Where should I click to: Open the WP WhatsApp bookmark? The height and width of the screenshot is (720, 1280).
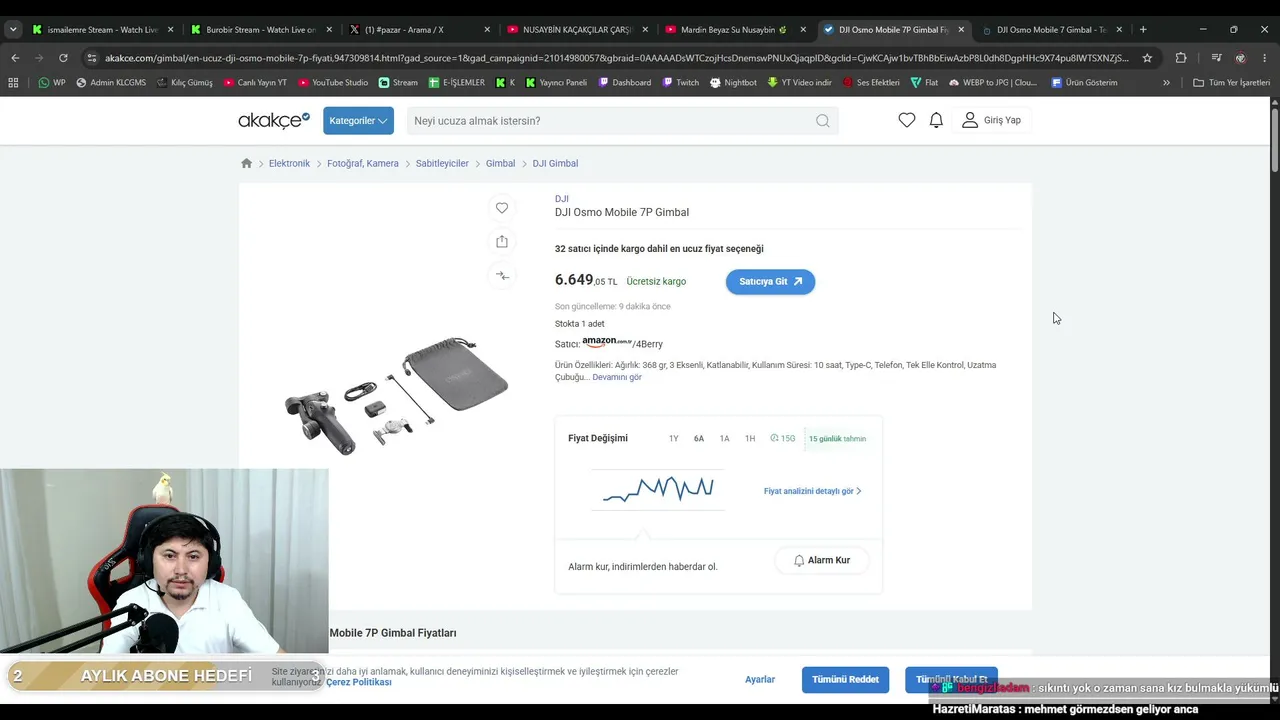[52, 82]
